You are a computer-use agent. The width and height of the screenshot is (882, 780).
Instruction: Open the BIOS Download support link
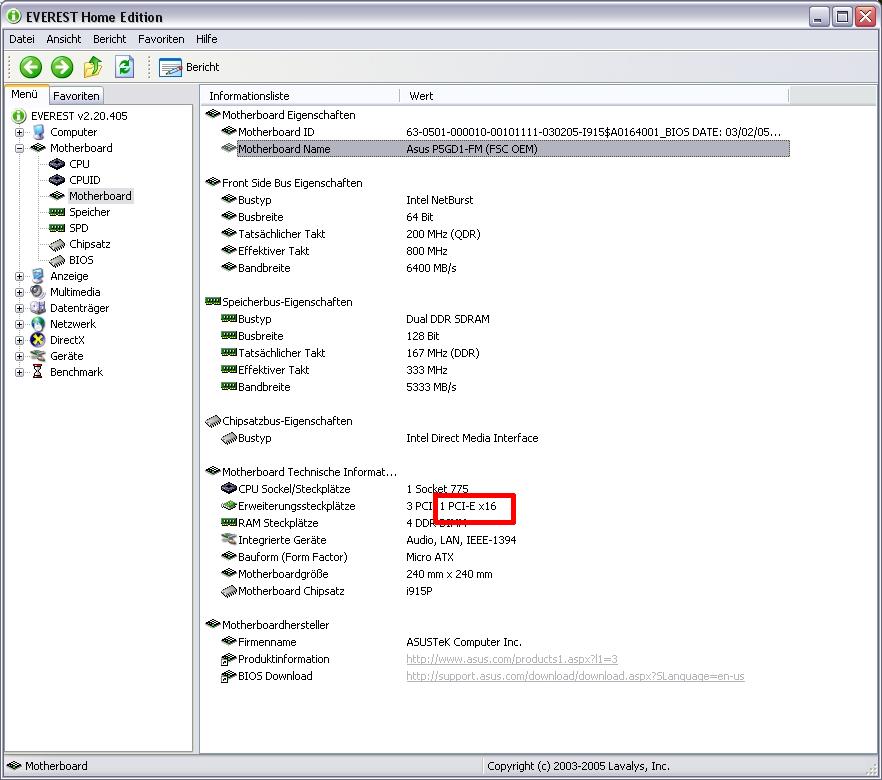pyautogui.click(x=575, y=676)
